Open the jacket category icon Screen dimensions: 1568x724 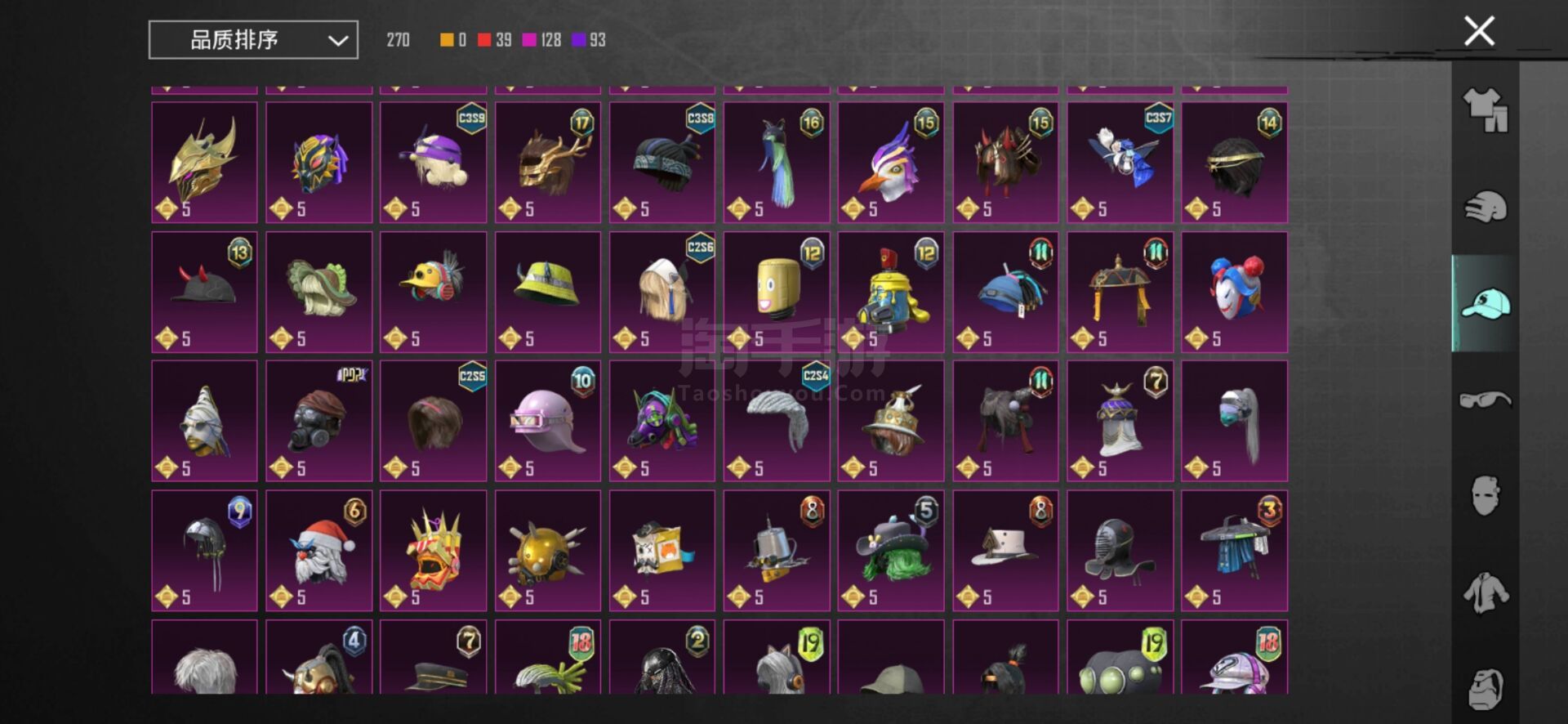point(1486,592)
